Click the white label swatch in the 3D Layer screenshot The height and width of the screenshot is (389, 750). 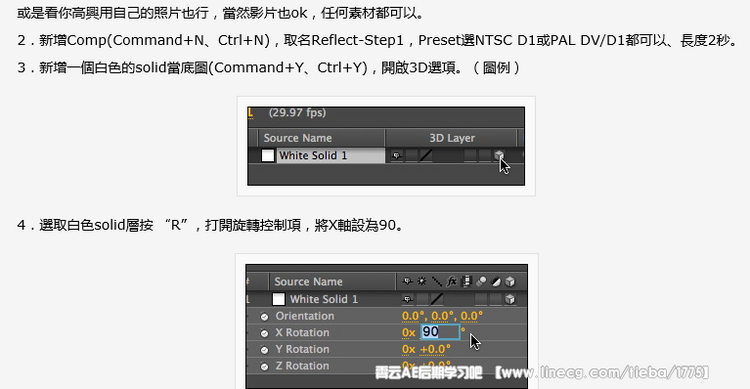pos(268,155)
